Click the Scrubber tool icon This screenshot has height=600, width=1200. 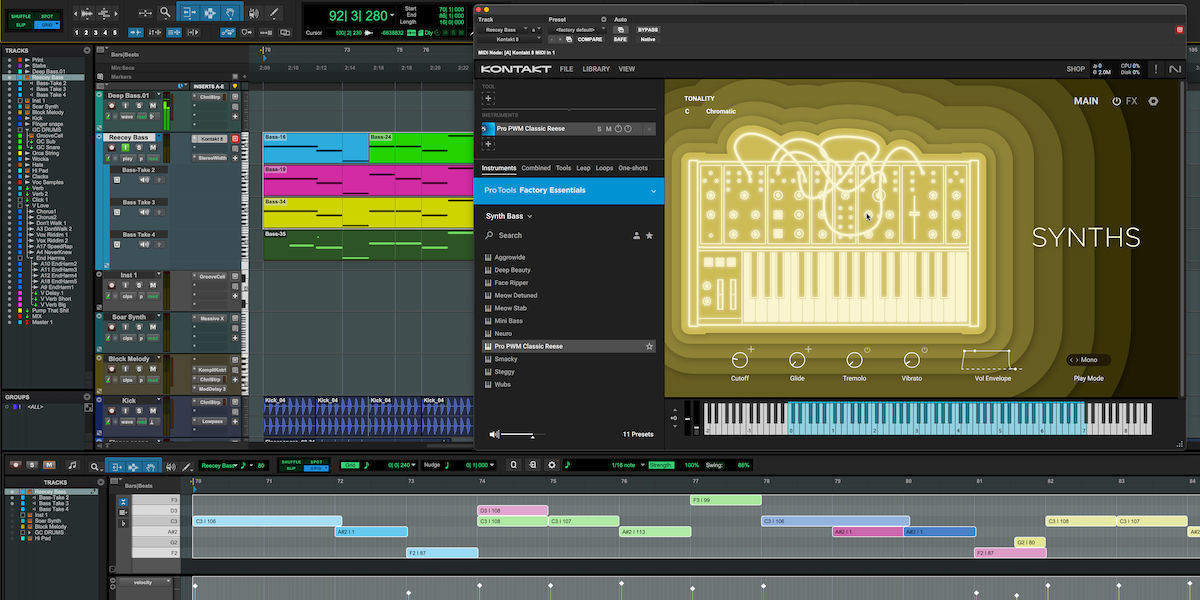(x=253, y=12)
